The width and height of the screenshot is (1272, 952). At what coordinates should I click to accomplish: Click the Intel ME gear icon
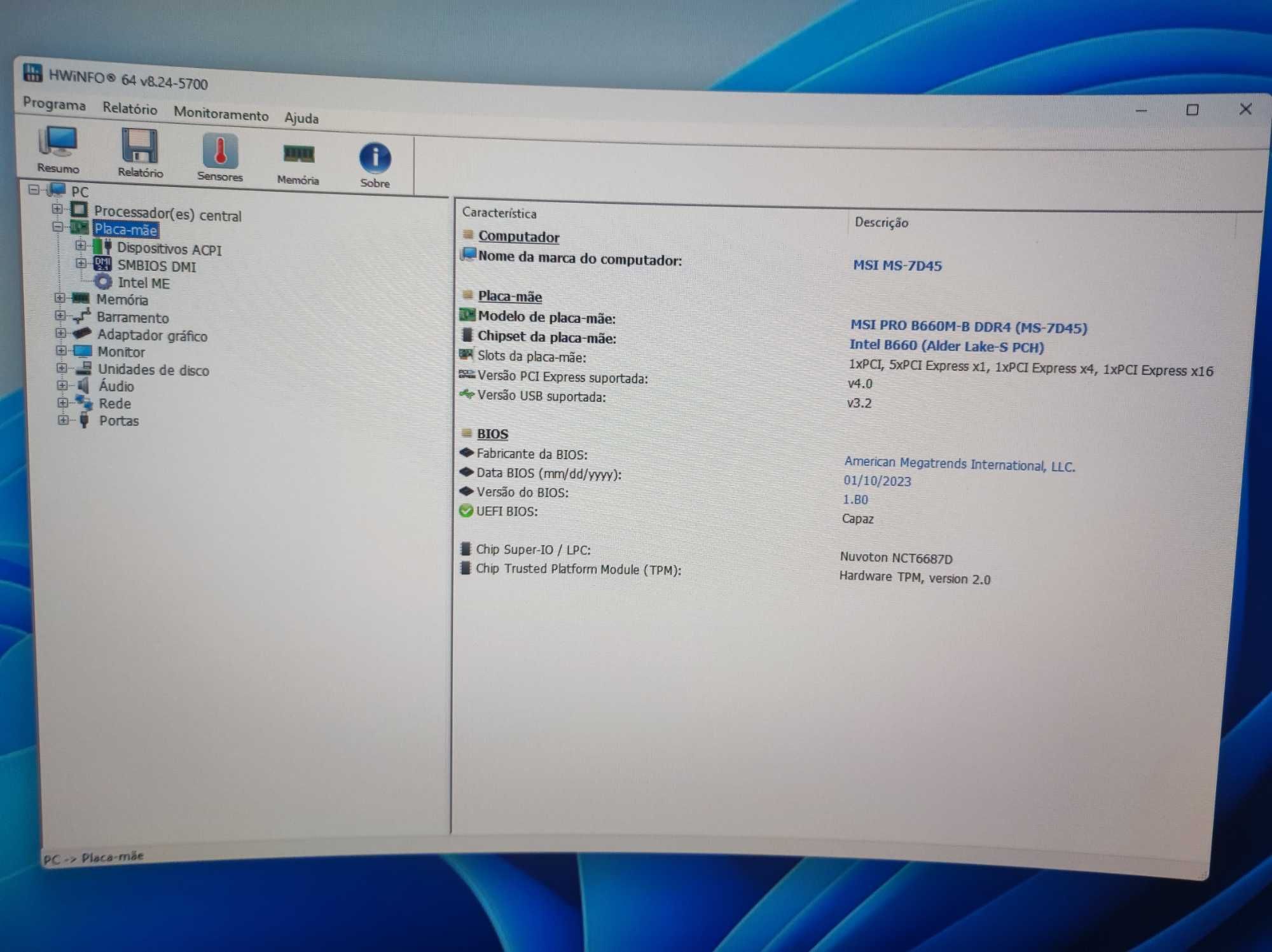(103, 281)
